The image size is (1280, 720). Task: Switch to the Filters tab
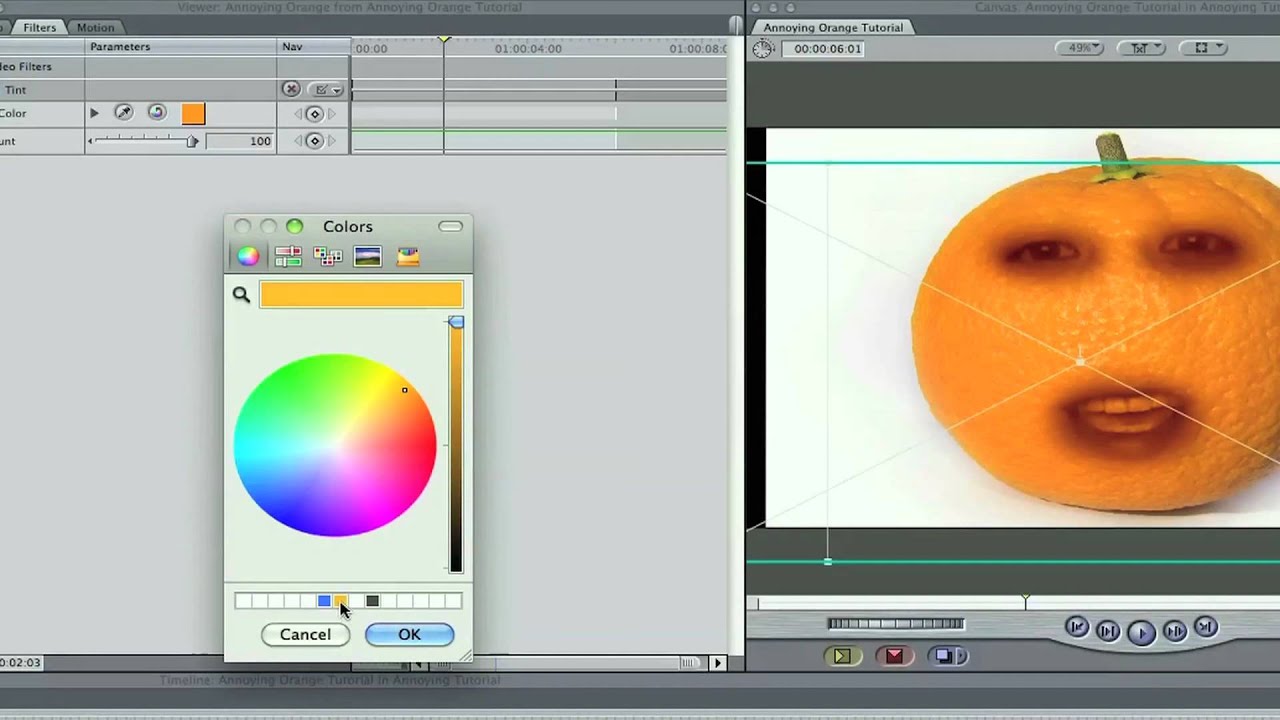tap(40, 27)
